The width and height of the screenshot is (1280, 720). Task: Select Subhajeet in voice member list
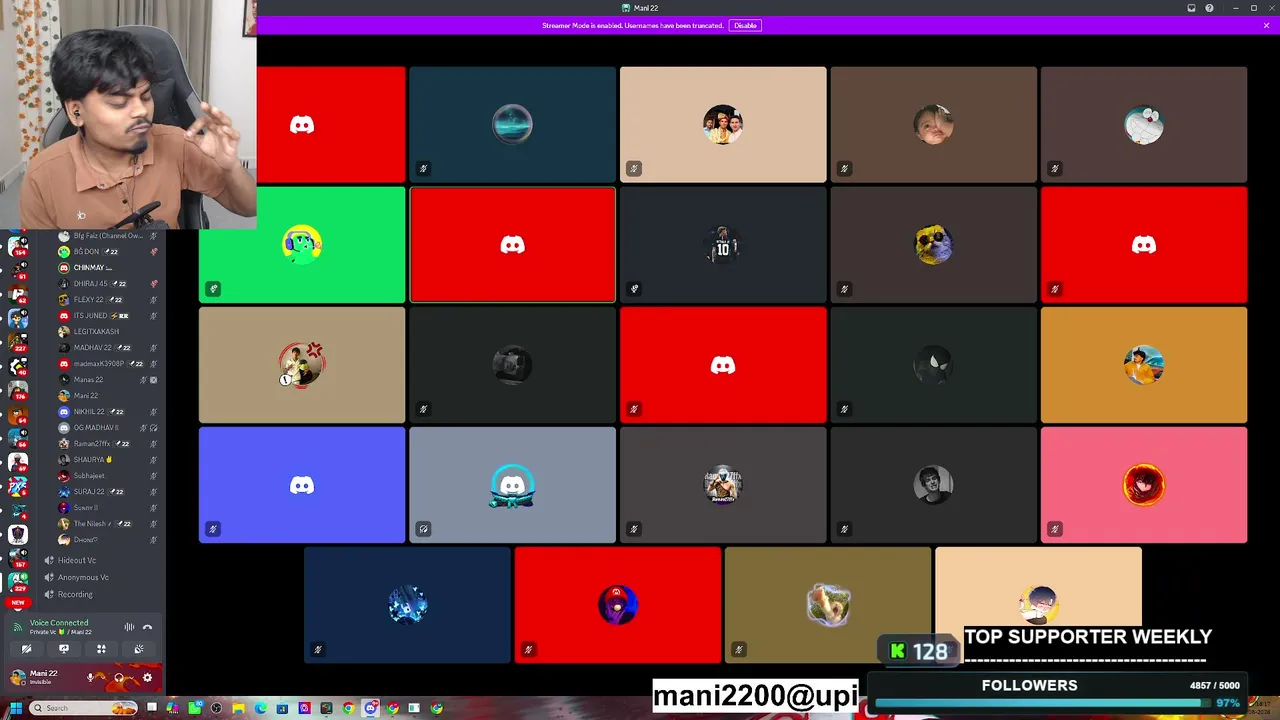108,476
